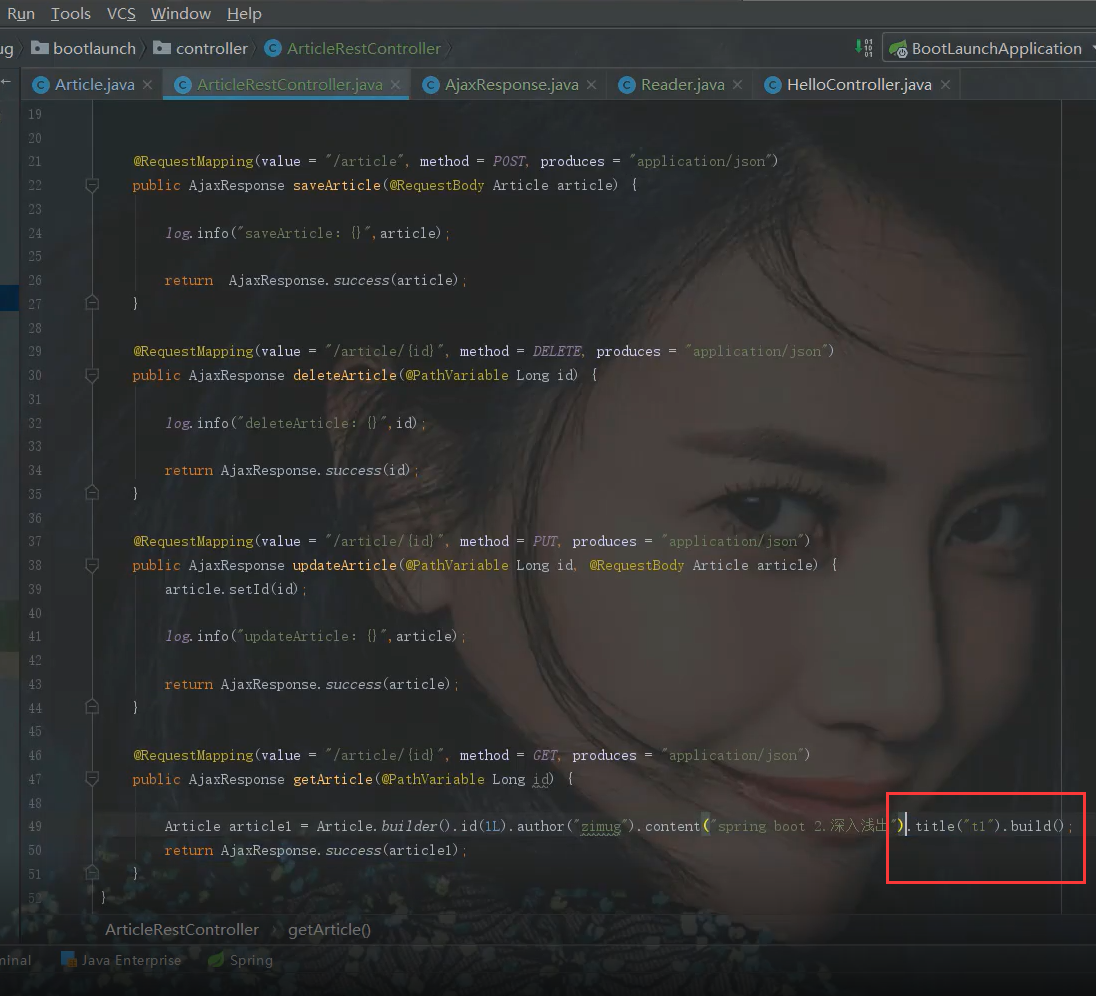
Task: Collapse the updateArticle method fold marker
Action: [92, 565]
